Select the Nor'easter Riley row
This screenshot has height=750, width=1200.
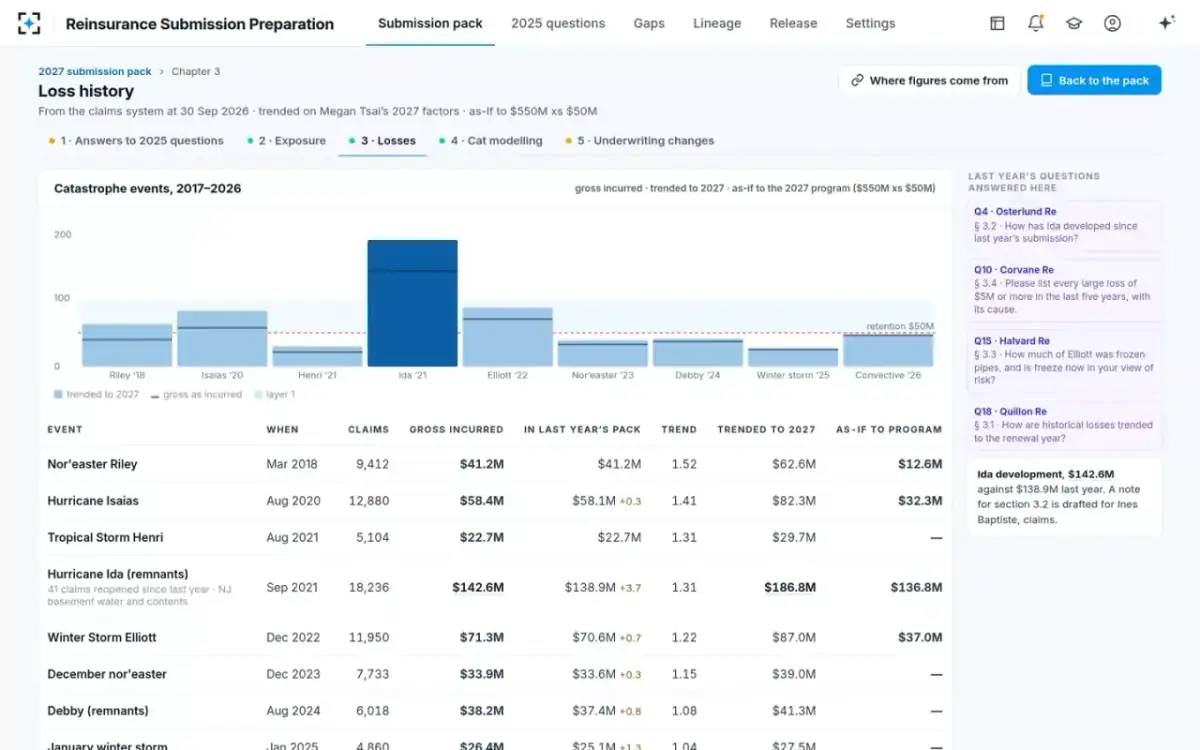[x=495, y=464]
